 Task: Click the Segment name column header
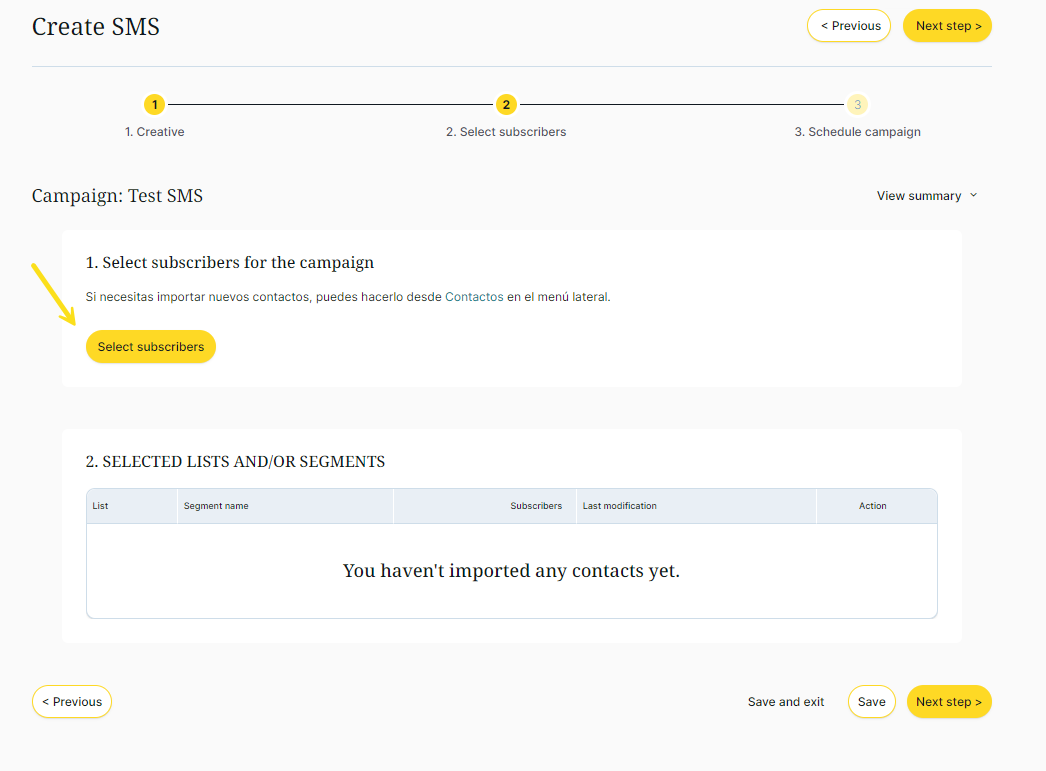coord(216,506)
